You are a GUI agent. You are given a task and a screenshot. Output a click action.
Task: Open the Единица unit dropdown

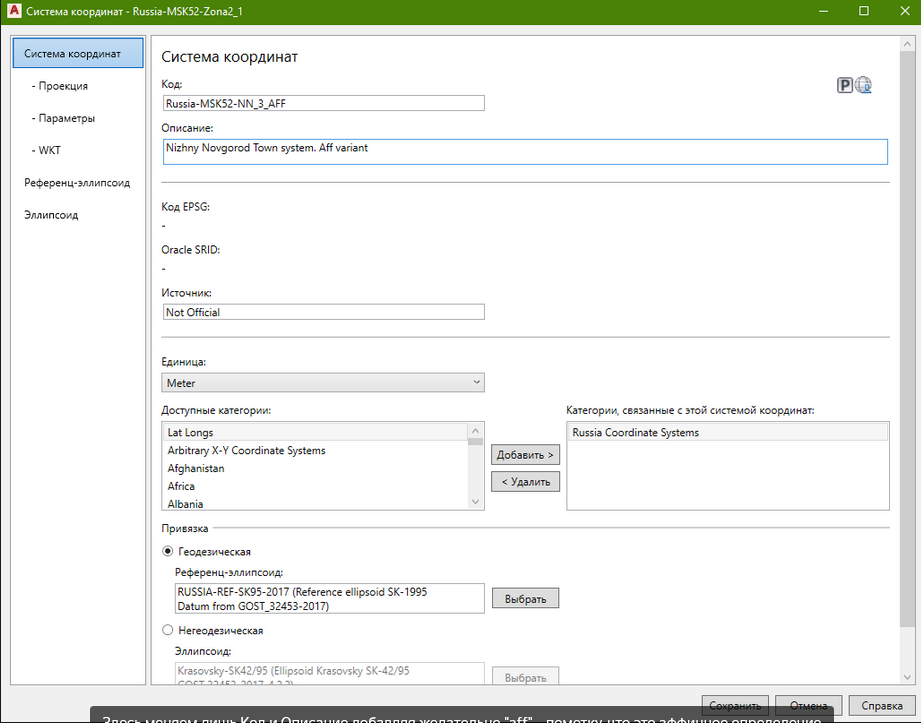[323, 383]
